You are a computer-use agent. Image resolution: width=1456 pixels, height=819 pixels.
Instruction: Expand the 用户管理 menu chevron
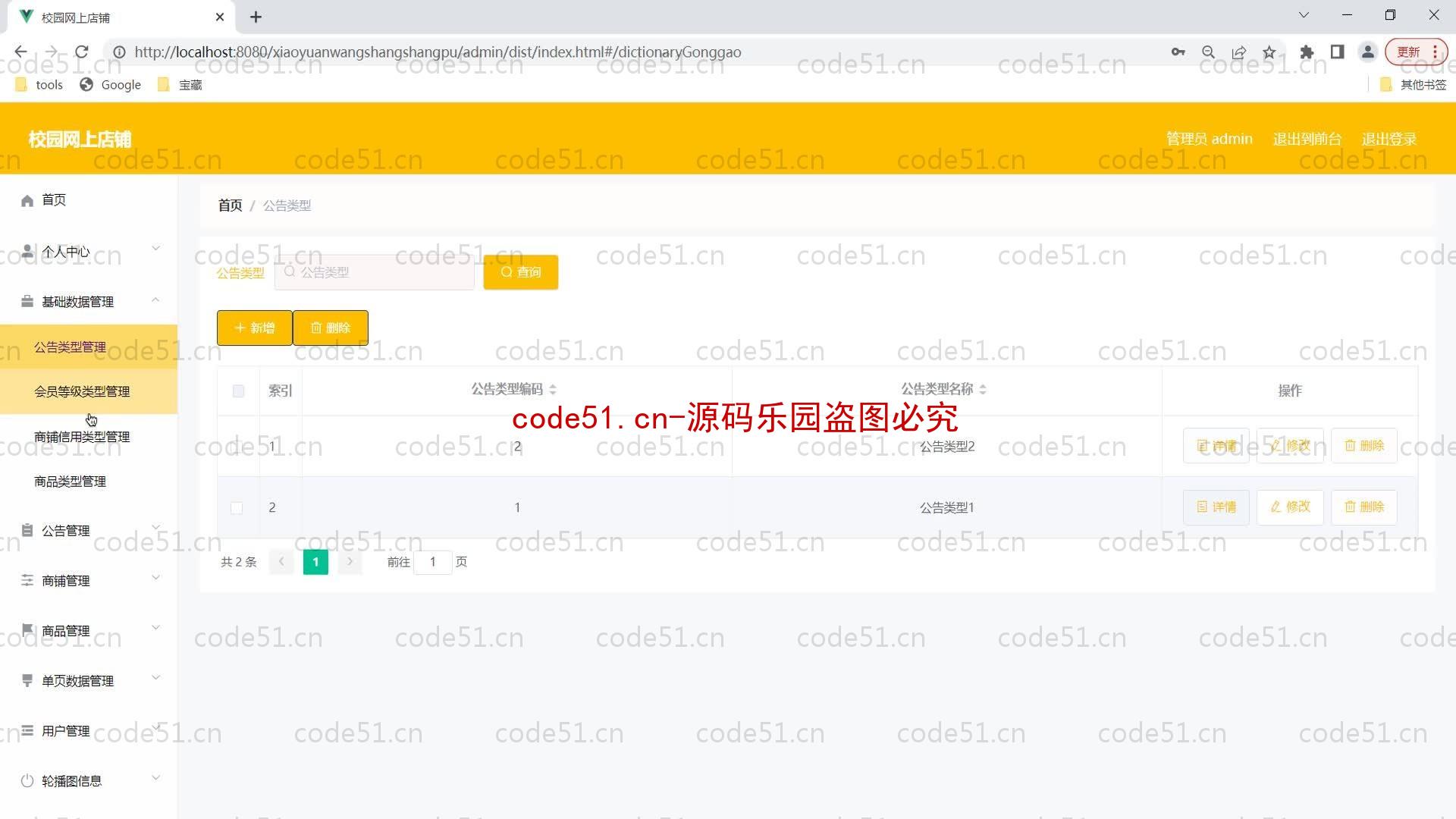[x=155, y=728]
